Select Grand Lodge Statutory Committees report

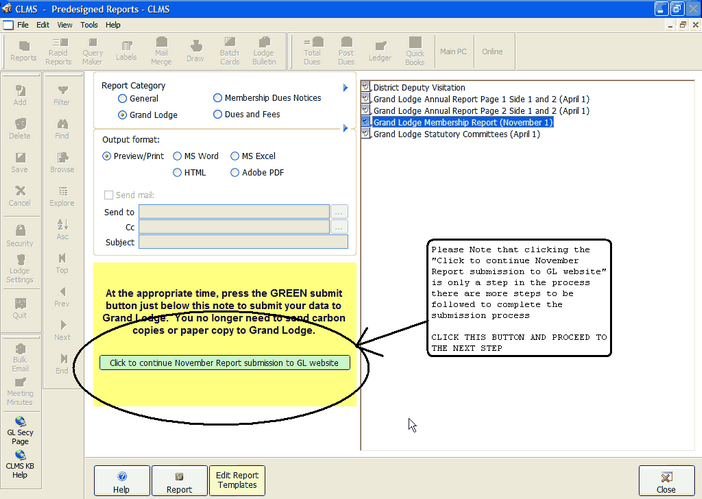point(456,134)
